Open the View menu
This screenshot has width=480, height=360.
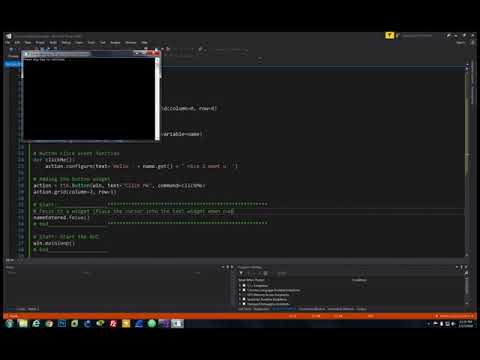click(28, 43)
